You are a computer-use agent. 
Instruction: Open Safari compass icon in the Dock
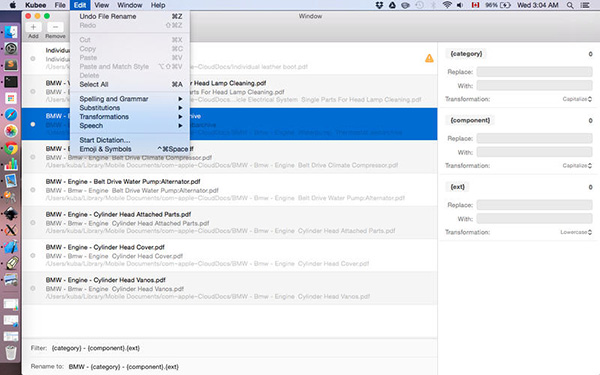point(11,114)
